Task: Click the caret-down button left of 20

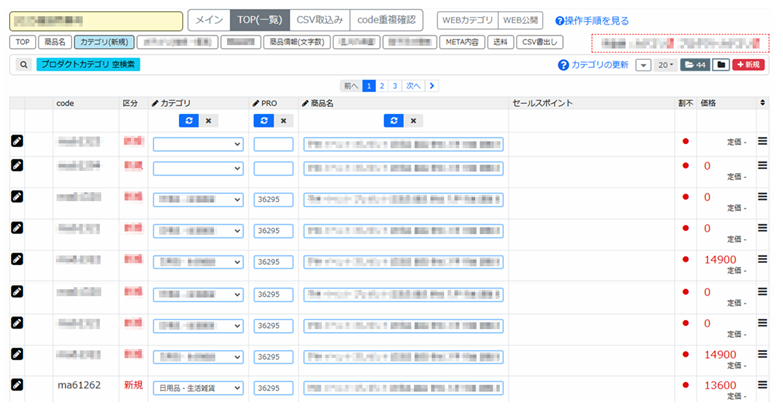Action: [643, 64]
